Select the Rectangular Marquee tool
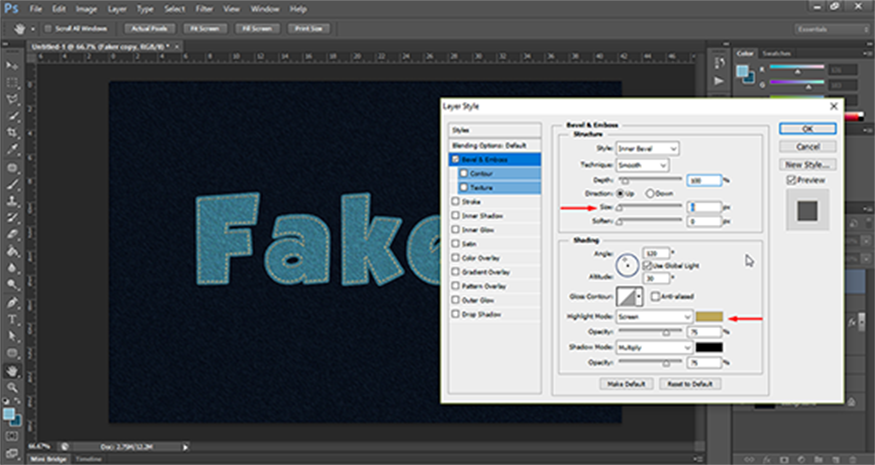Screen dimensions: 875x465 coord(12,82)
